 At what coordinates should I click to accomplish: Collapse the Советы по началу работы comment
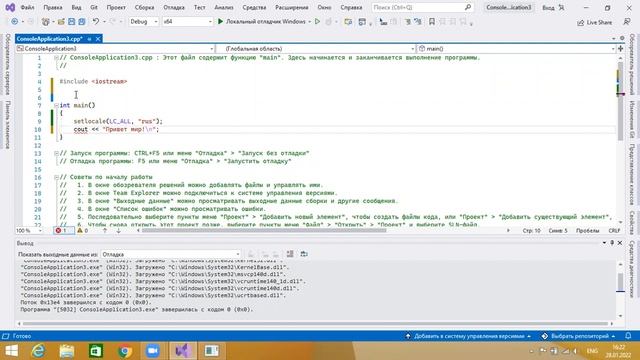tap(56, 177)
